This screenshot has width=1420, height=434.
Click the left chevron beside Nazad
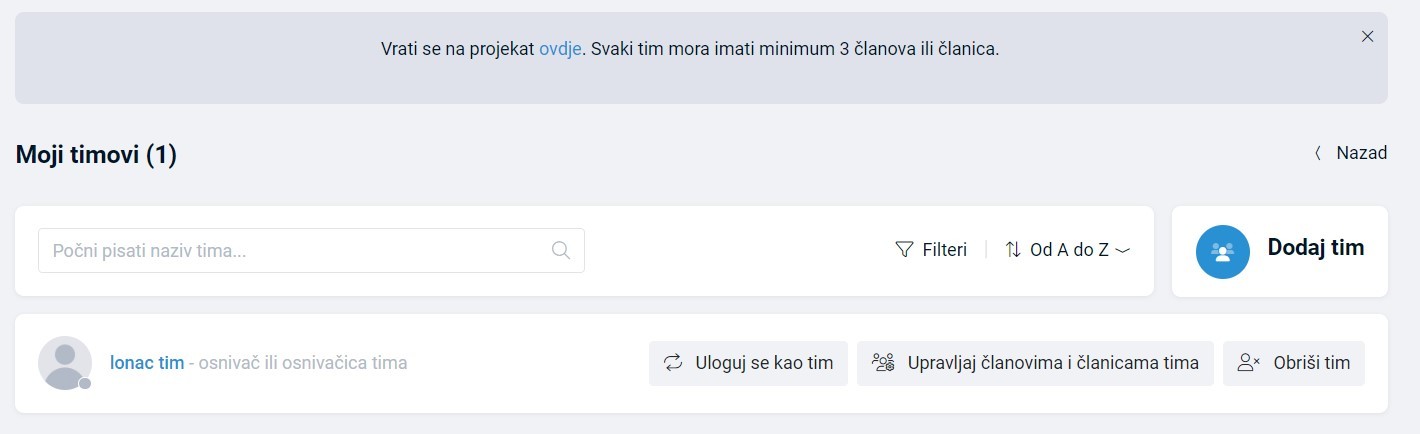tap(1318, 153)
